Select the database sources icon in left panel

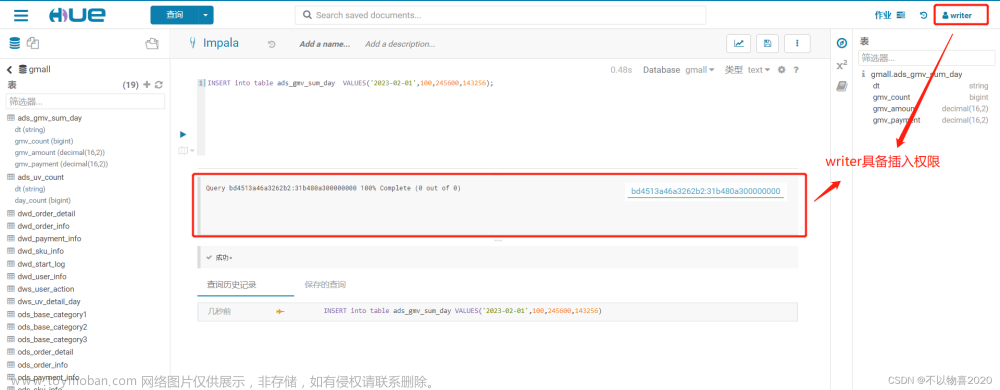point(14,43)
